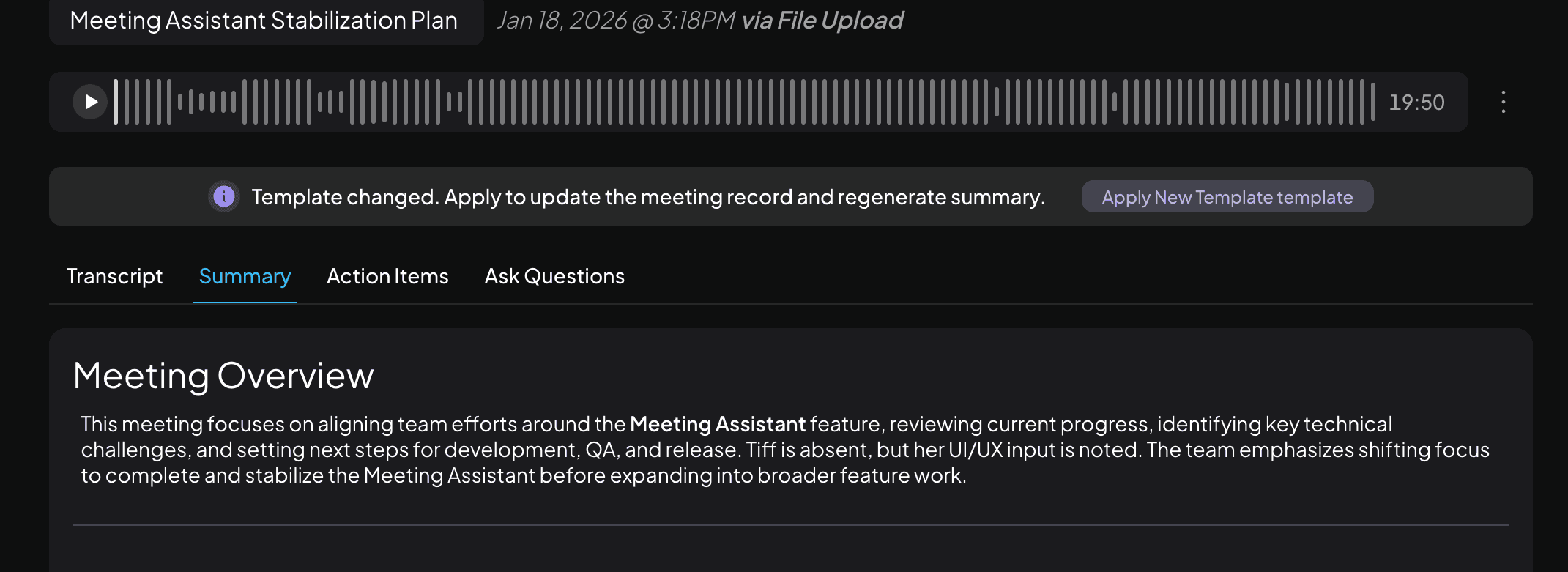Click the "via File Upload" source label
Image resolution: width=1568 pixels, height=572 pixels.
pos(822,21)
